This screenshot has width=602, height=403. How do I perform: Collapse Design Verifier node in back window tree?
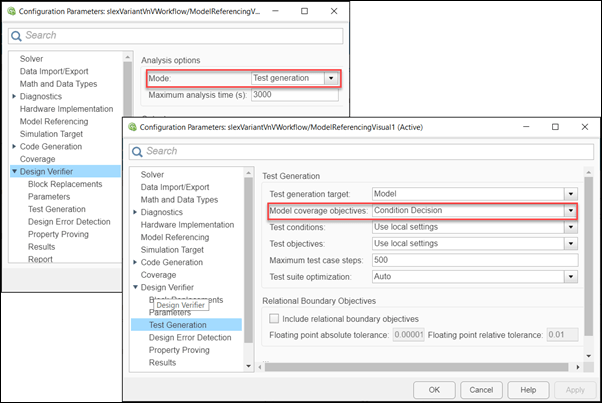pyautogui.click(x=14, y=171)
